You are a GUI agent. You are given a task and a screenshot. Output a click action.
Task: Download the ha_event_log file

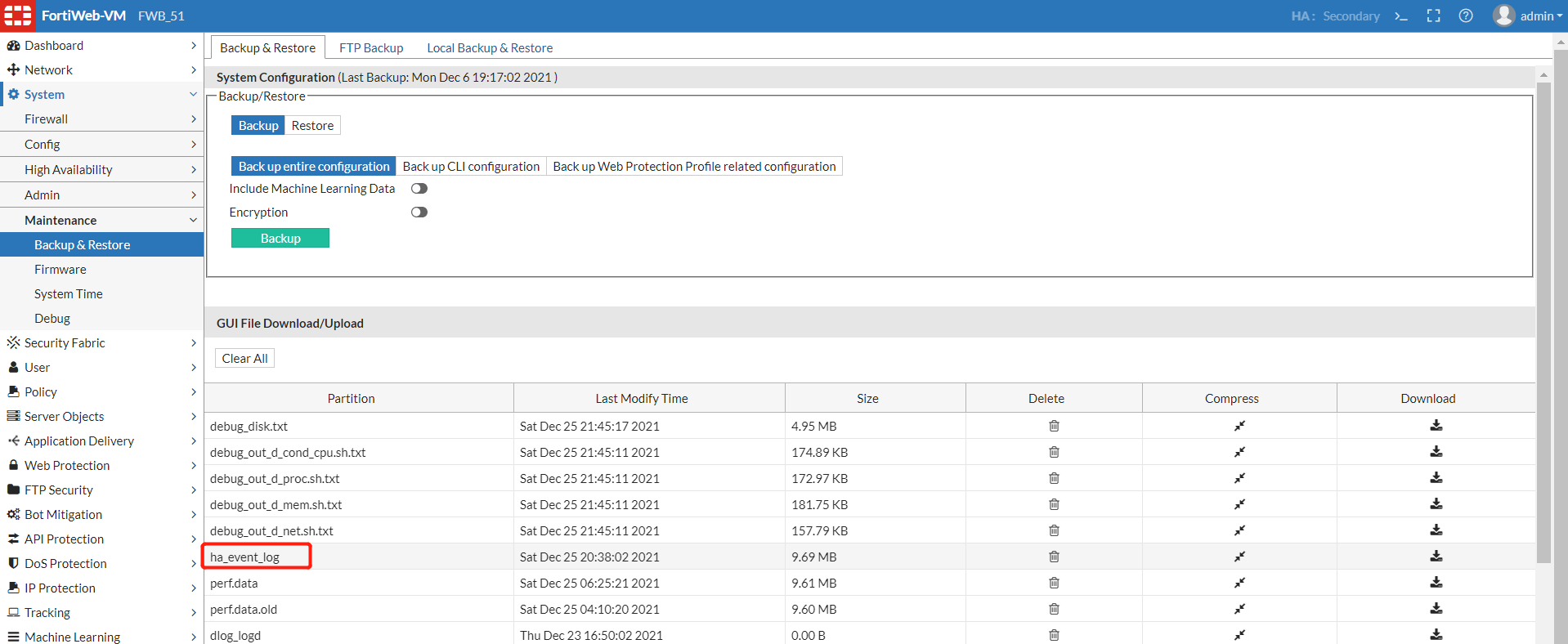click(x=1436, y=557)
